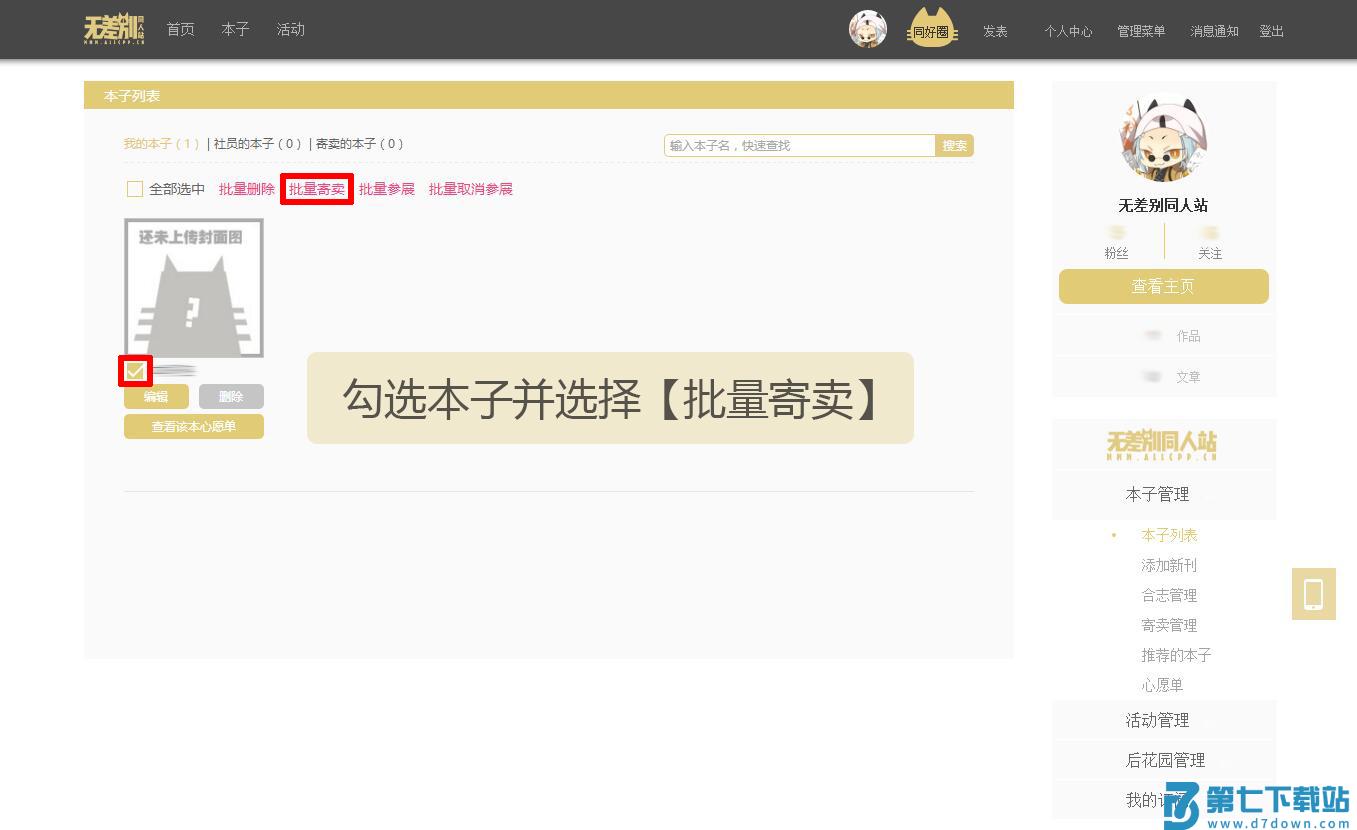The height and width of the screenshot is (830, 1357).
Task: Toggle the 全部选中 checkbox
Action: (x=135, y=189)
